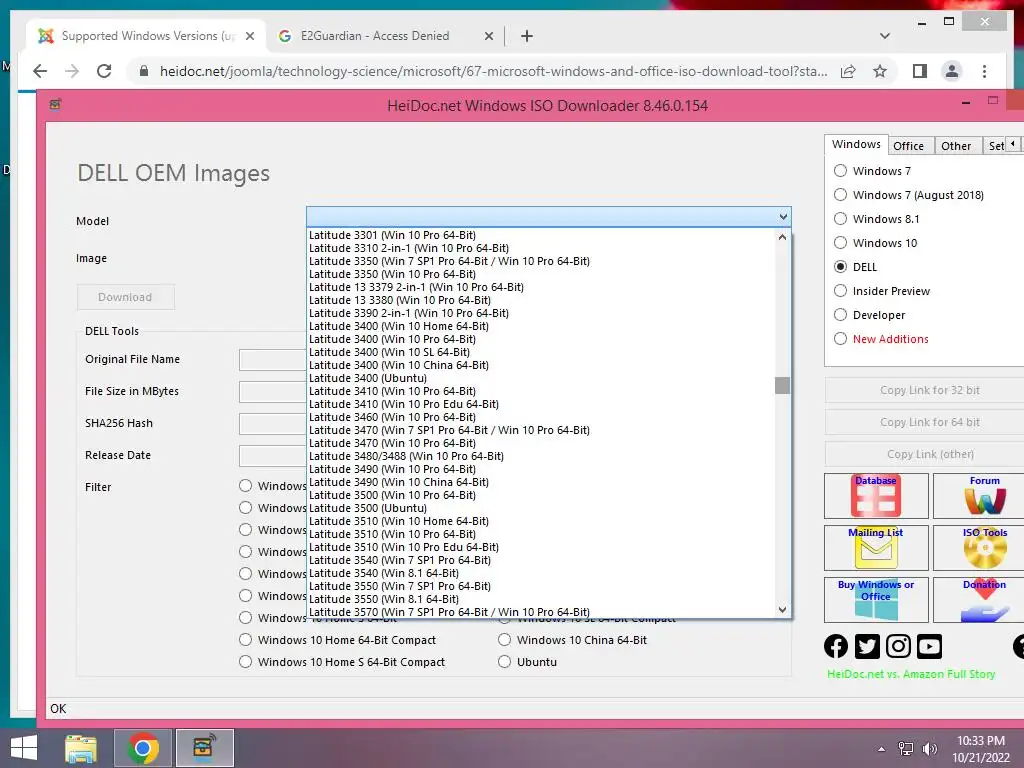
Task: Select the Insider Preview radio button
Action: pos(840,291)
